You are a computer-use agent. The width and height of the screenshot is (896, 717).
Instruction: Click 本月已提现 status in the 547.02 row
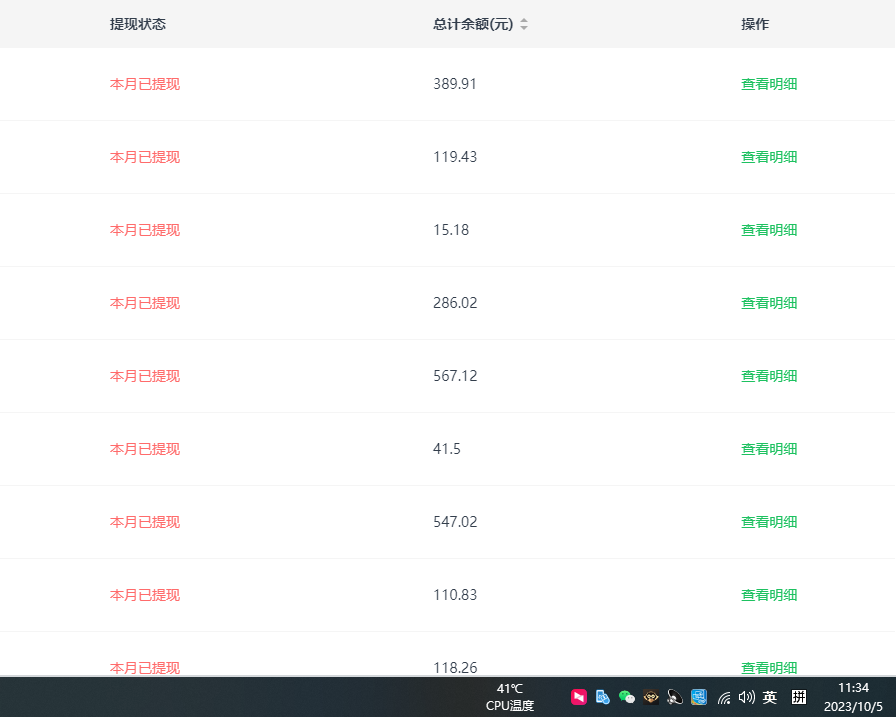pos(145,522)
